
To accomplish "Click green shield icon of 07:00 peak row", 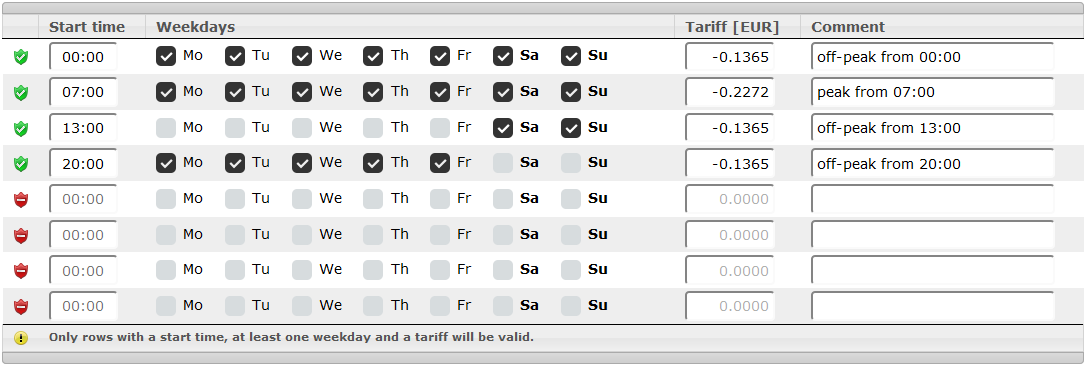I will click(x=21, y=92).
